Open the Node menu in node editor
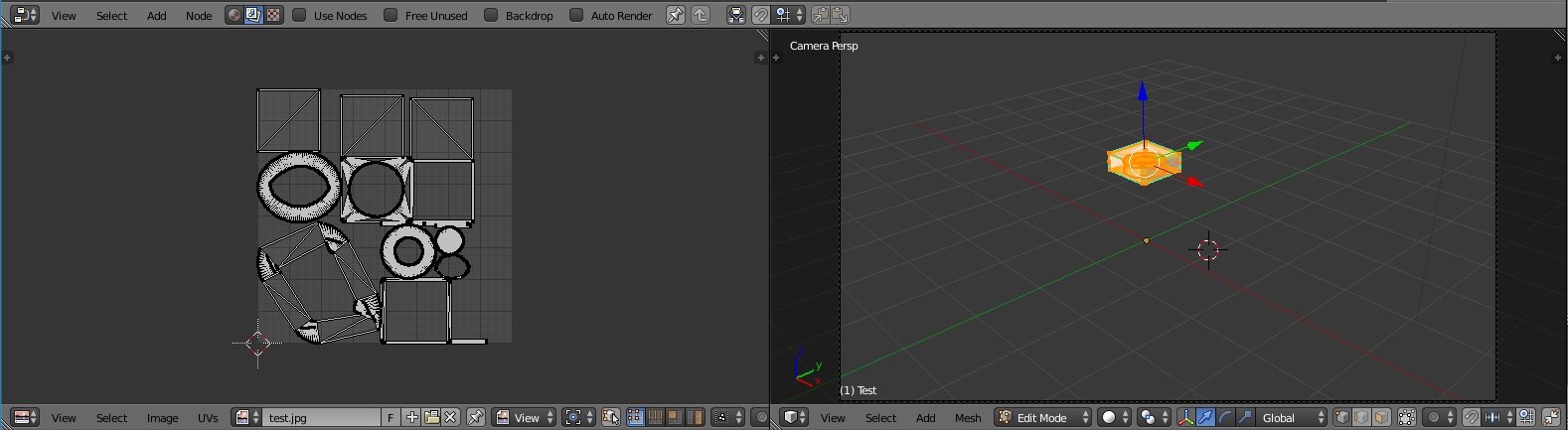This screenshot has width=1568, height=430. [x=199, y=15]
